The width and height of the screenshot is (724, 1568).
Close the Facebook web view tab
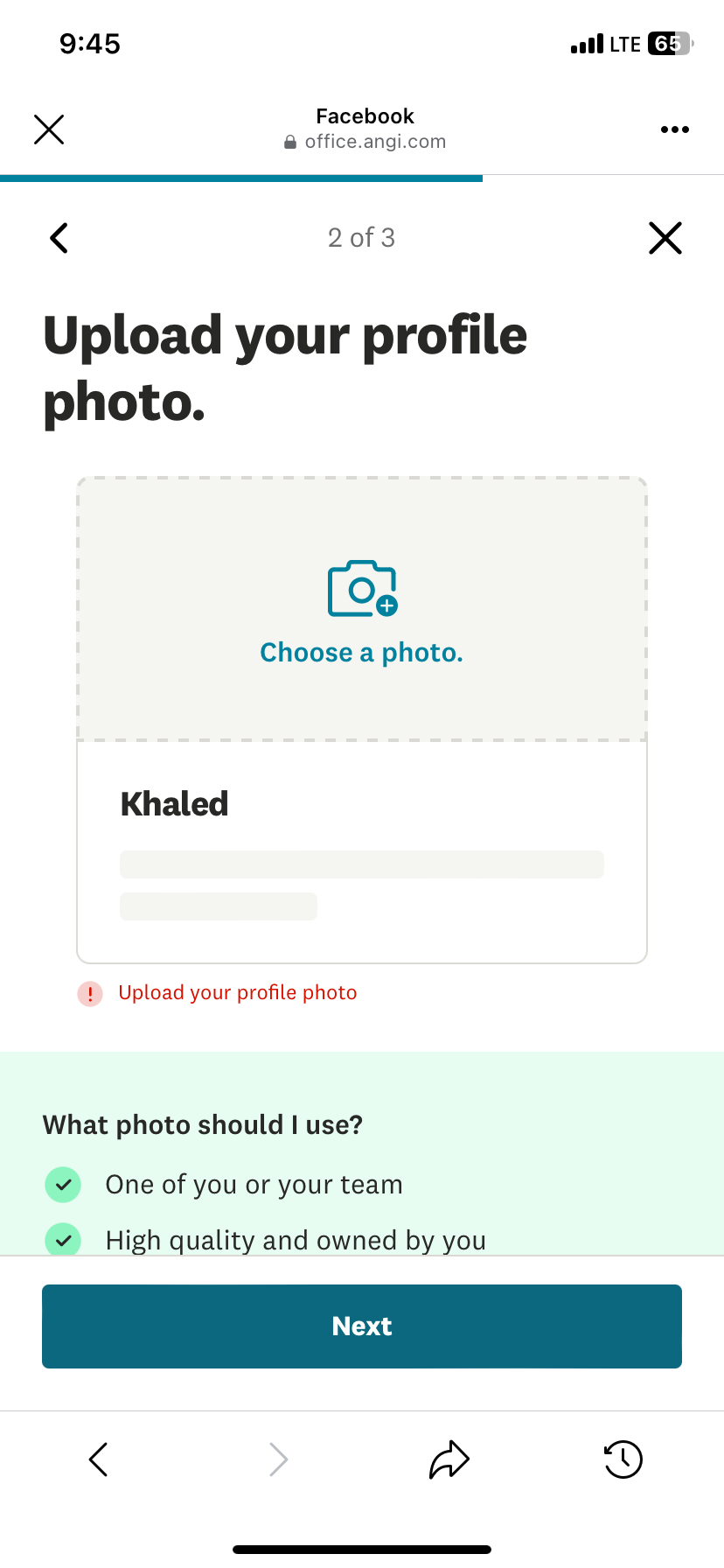pos(48,129)
